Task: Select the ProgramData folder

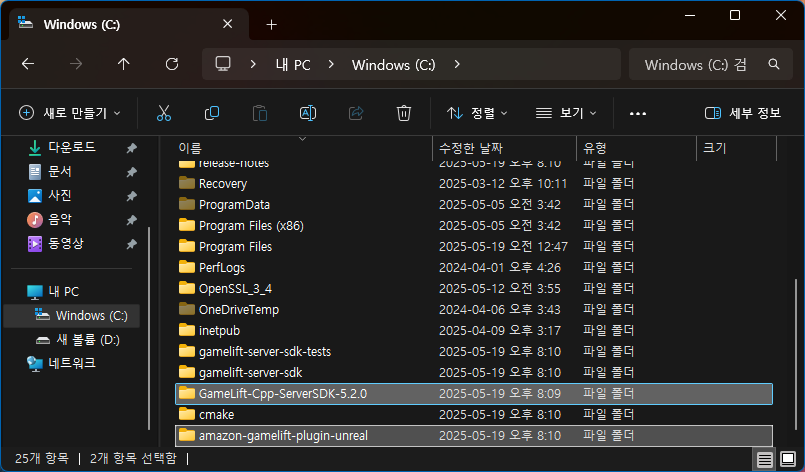Action: click(473, 204)
